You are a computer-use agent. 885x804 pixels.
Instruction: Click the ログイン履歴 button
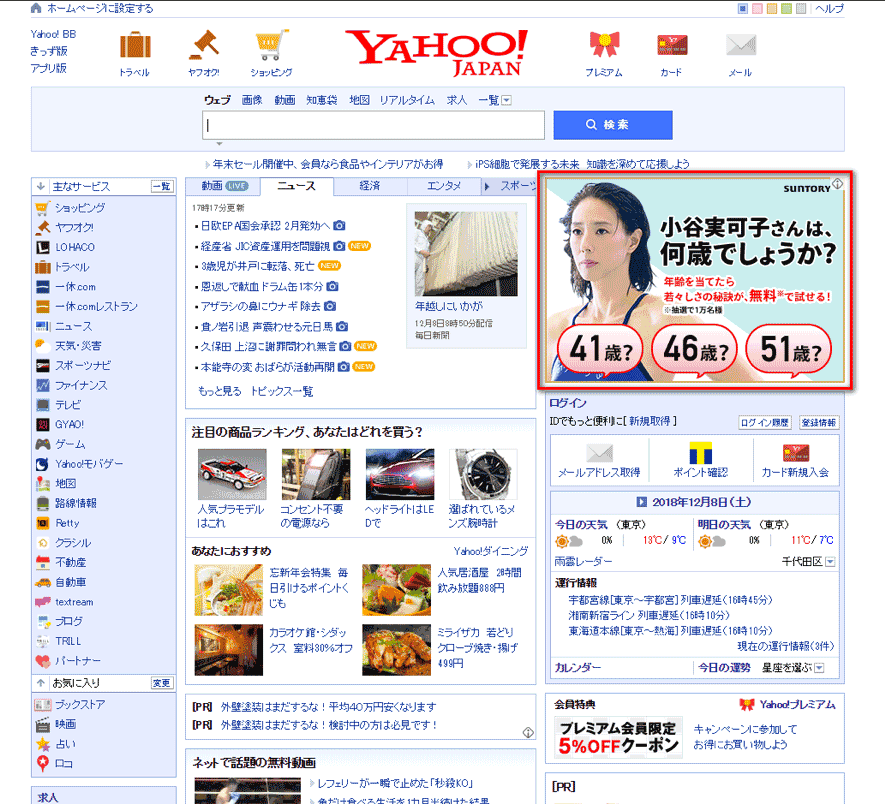point(765,423)
